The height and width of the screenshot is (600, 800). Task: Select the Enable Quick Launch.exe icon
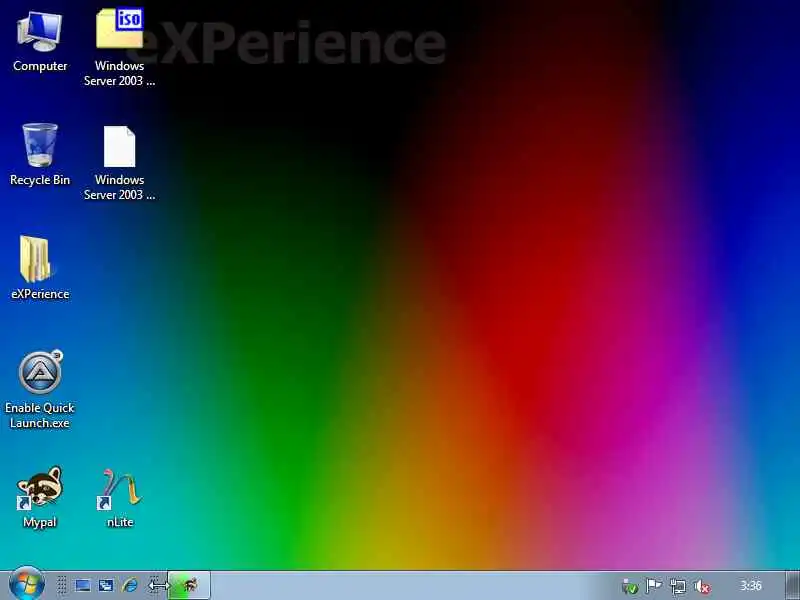tap(40, 372)
